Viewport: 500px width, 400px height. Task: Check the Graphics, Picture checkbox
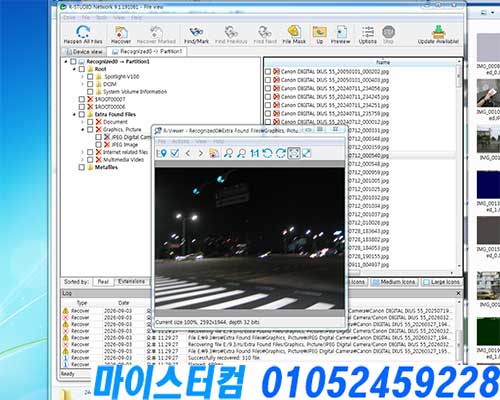pos(90,130)
